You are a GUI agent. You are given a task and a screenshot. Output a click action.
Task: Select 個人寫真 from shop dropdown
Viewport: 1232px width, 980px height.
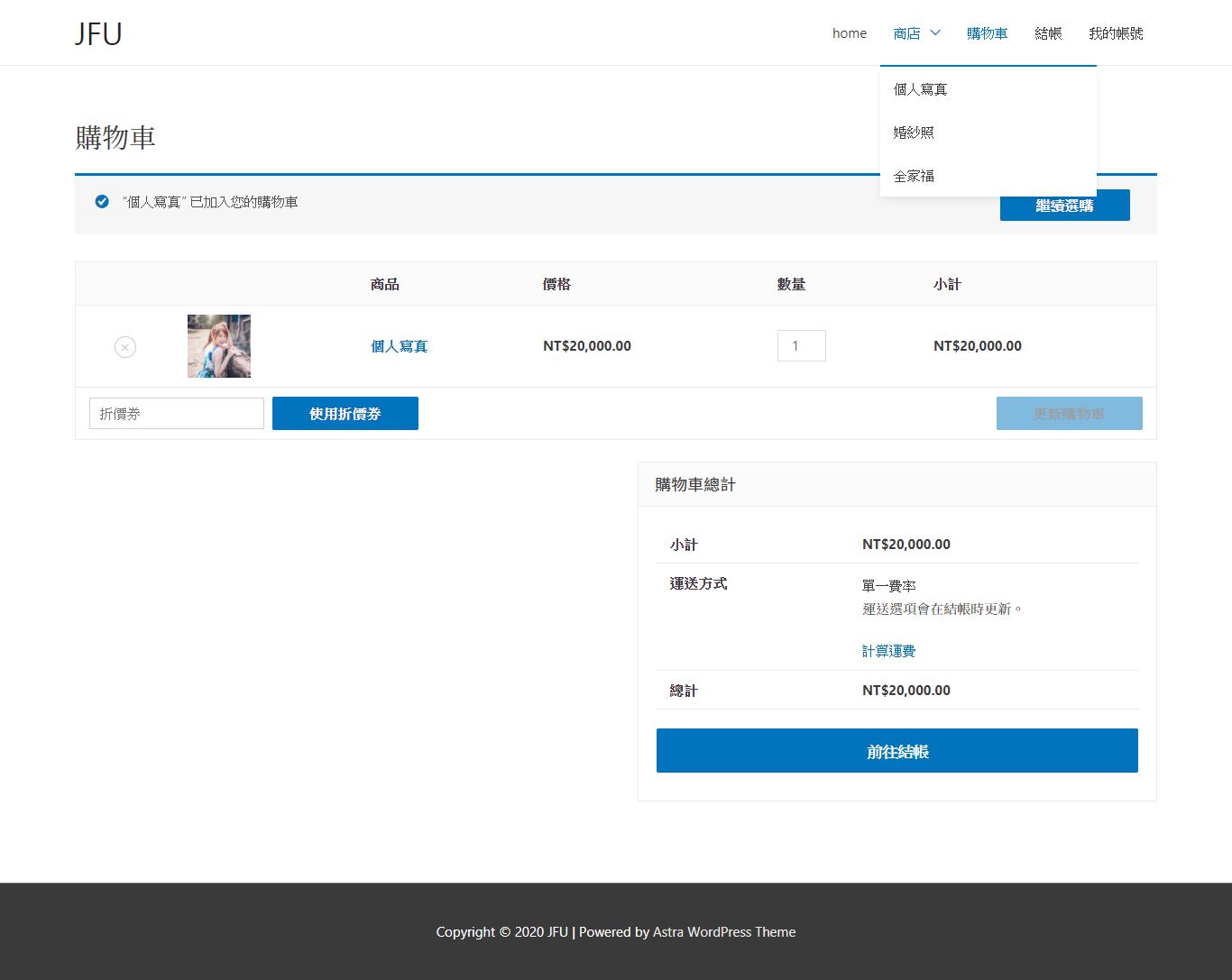[920, 89]
